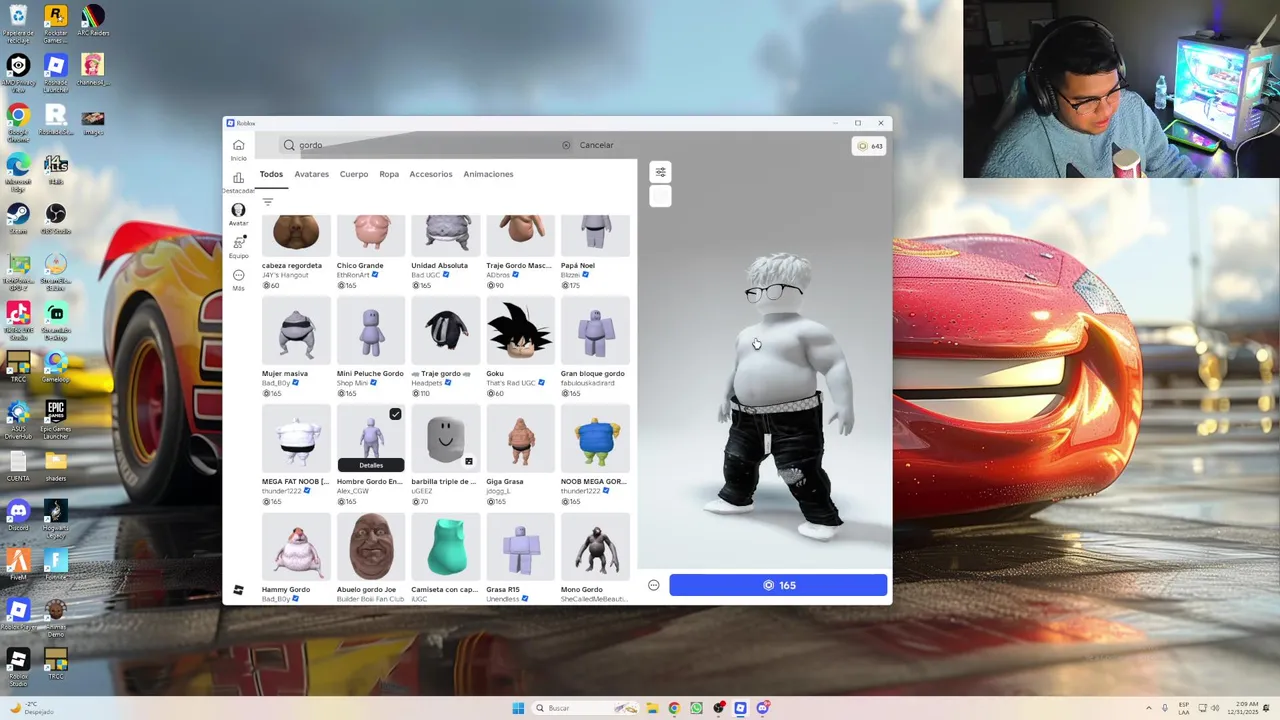Image resolution: width=1280 pixels, height=720 pixels.
Task: Click the cabeza regordeta item name
Action: pyautogui.click(x=292, y=266)
